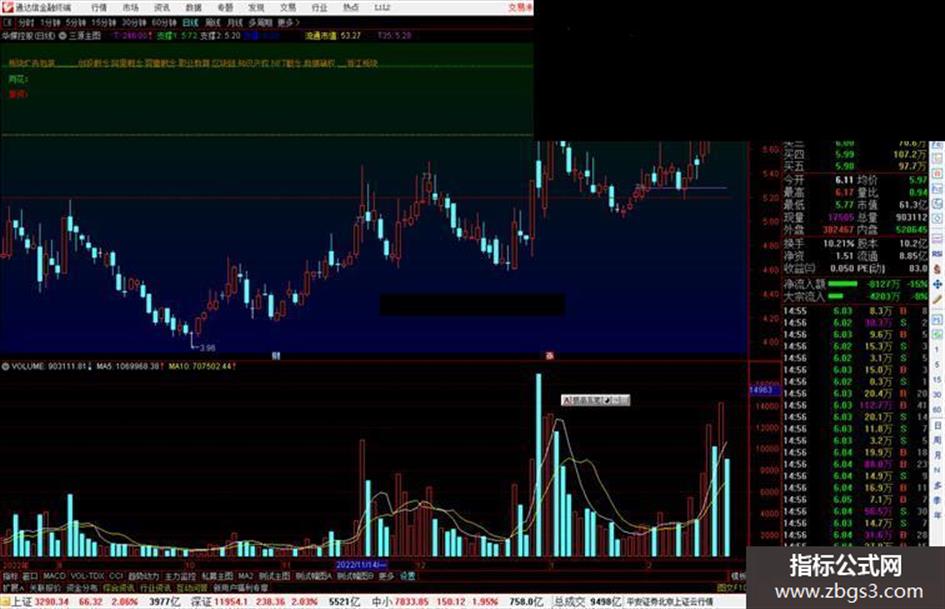This screenshot has height=609, width=945.
Task: Select the 主力监控 indicator tab
Action: coord(181,576)
